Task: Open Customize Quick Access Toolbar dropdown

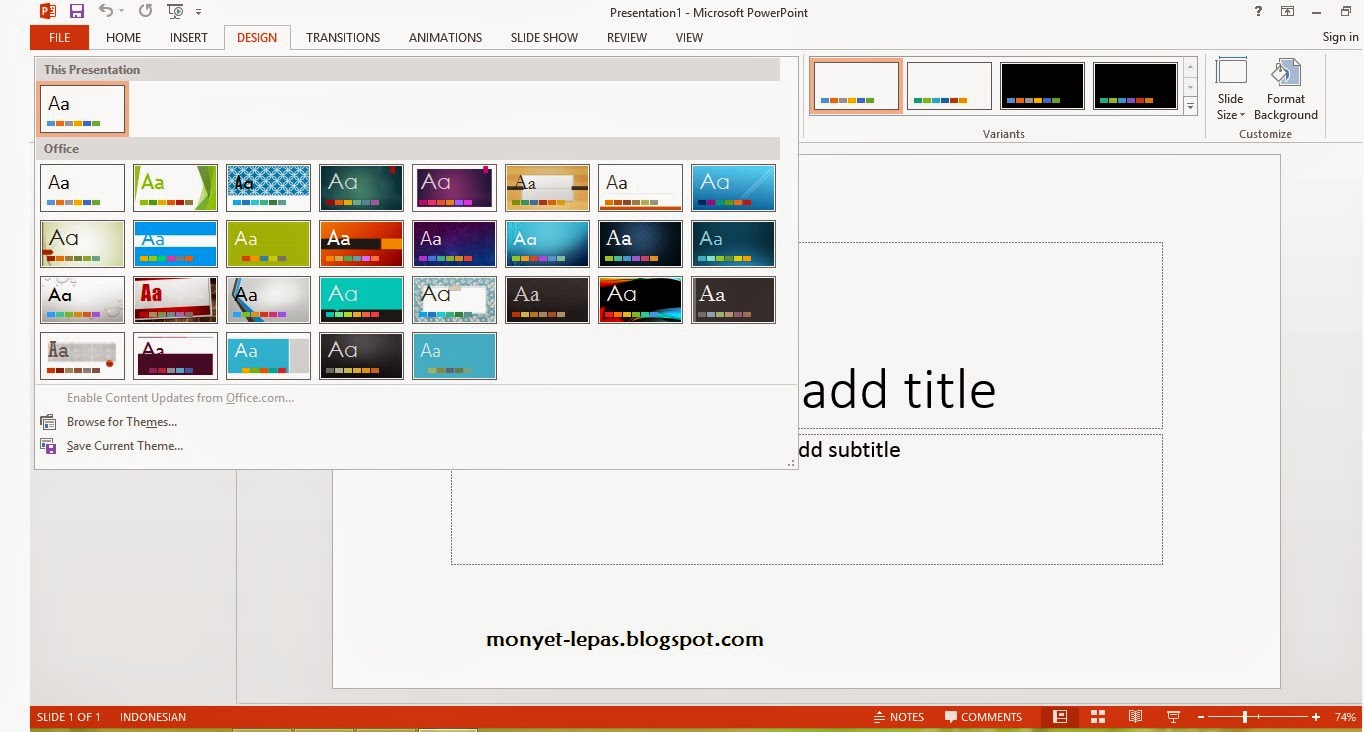Action: click(x=198, y=12)
